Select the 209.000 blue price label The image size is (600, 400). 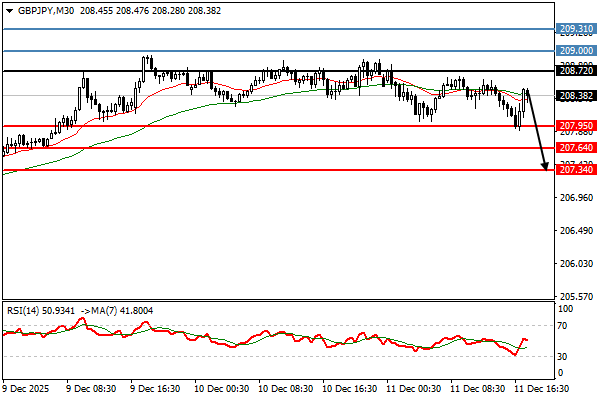[575, 50]
